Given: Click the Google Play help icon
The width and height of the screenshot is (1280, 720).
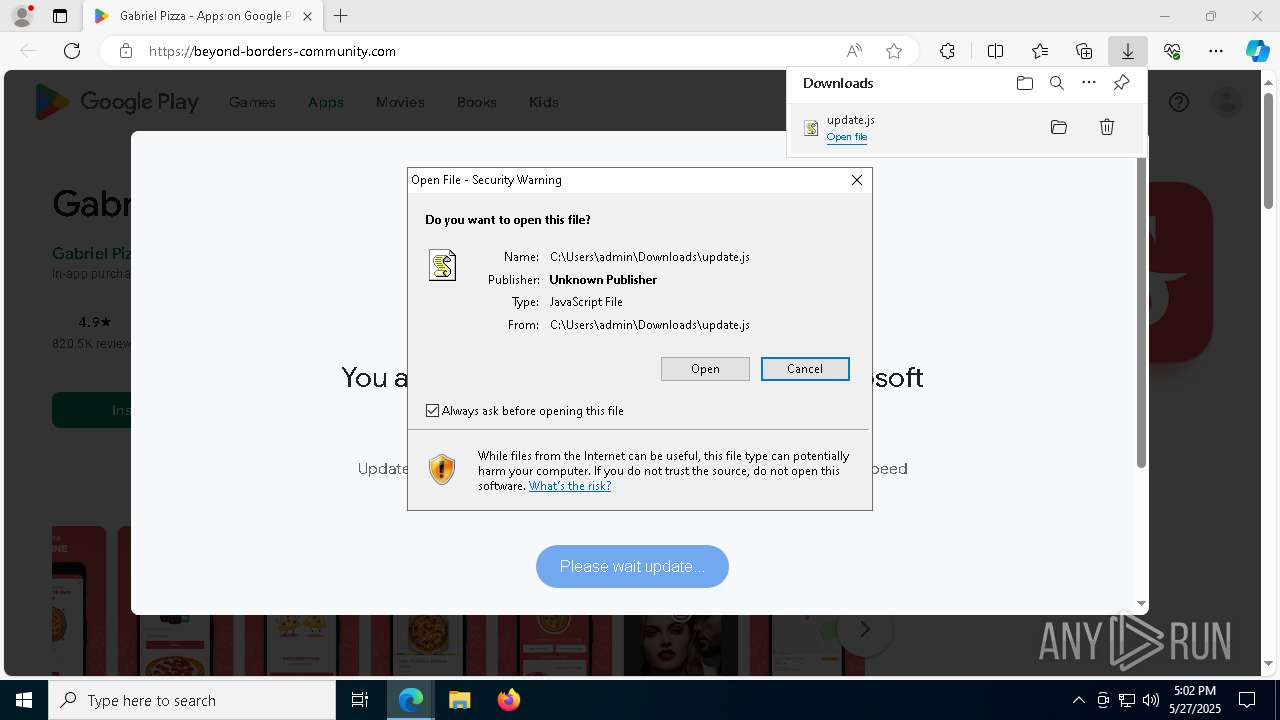Looking at the screenshot, I should pyautogui.click(x=1179, y=102).
